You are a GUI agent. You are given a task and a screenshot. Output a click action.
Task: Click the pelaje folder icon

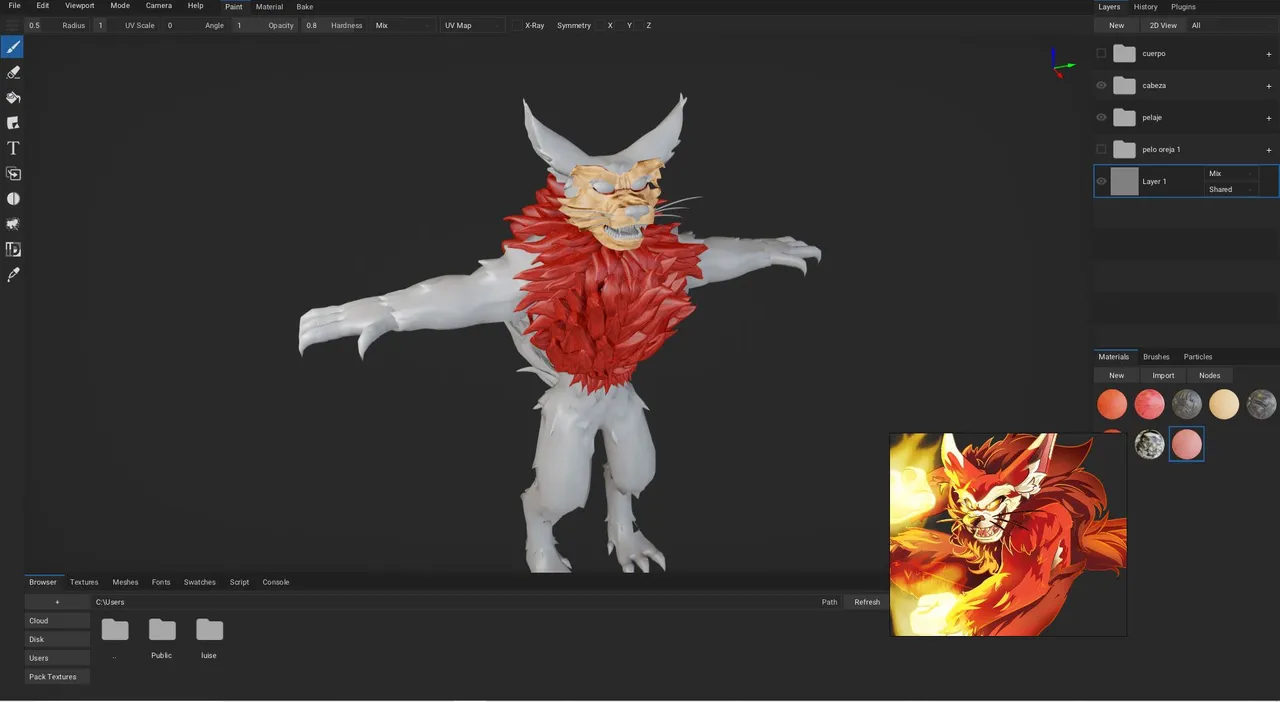click(x=1124, y=118)
